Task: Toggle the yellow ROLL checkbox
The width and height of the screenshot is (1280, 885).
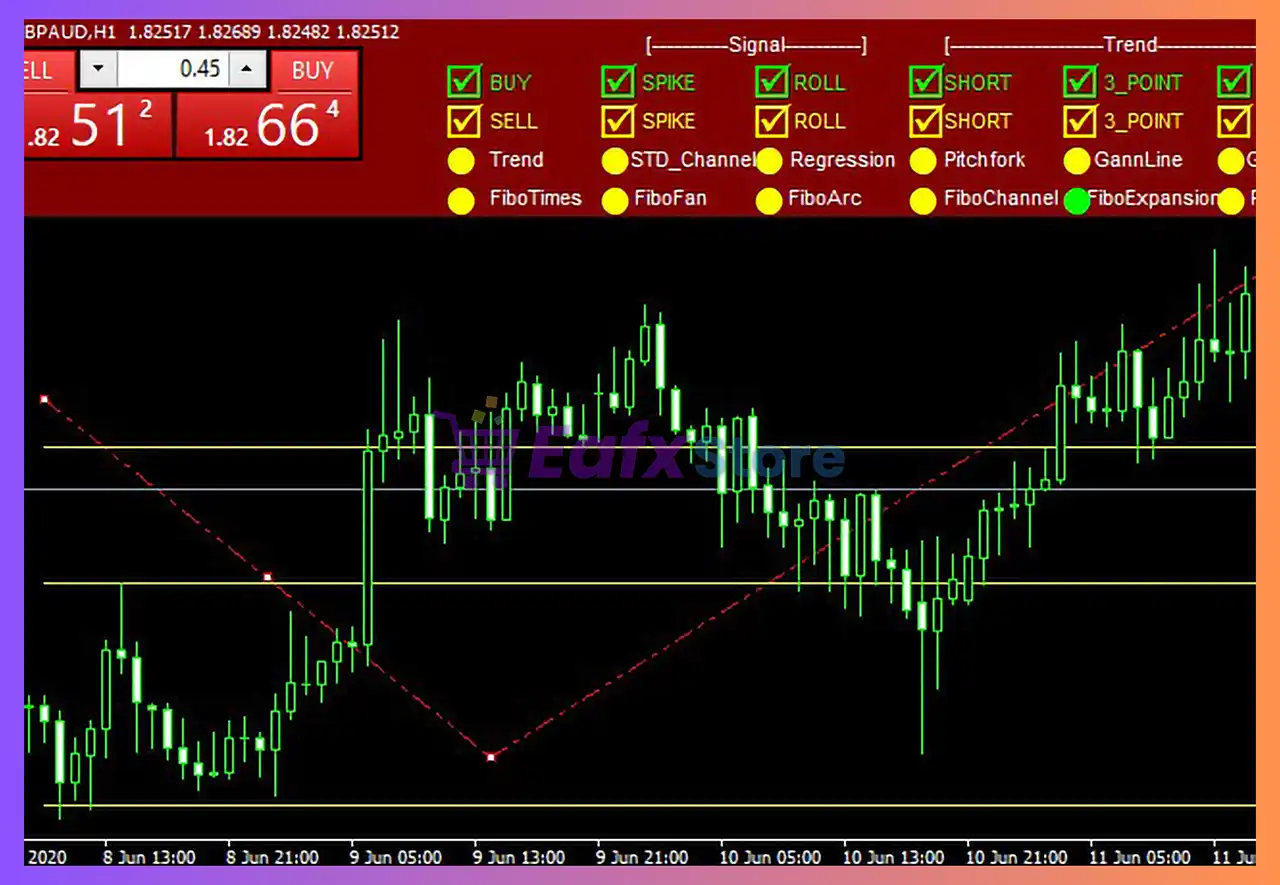Action: coord(772,121)
